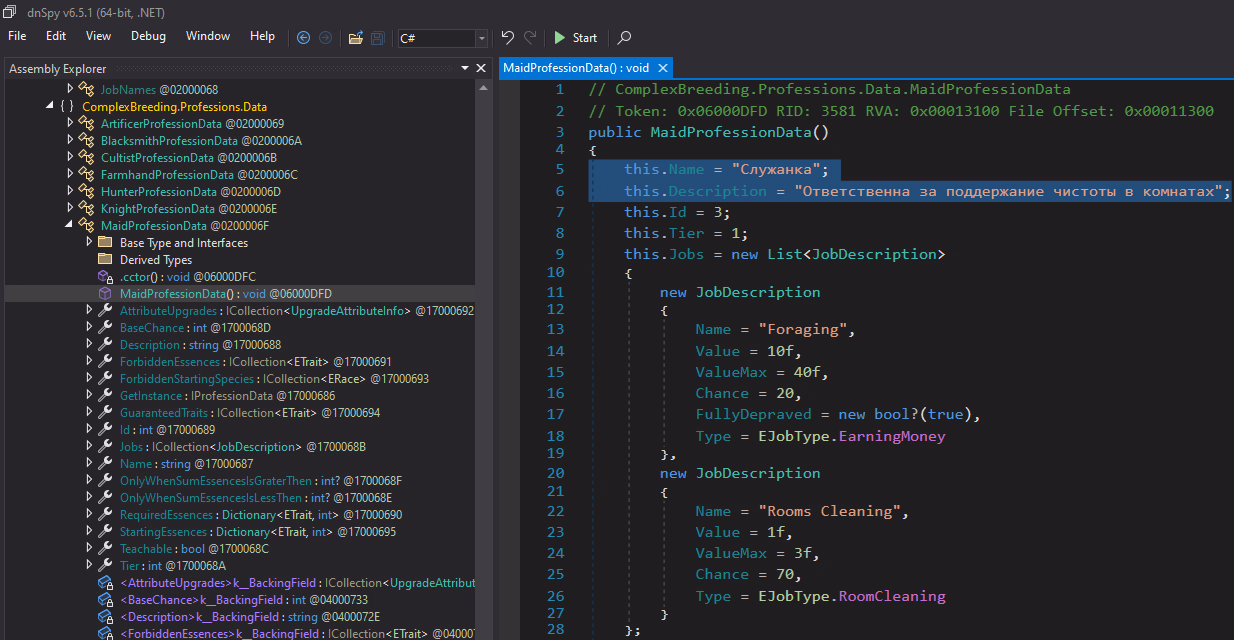The height and width of the screenshot is (640, 1234).
Task: Click the EJobType.RoomCleaning reference in code
Action: pos(892,596)
